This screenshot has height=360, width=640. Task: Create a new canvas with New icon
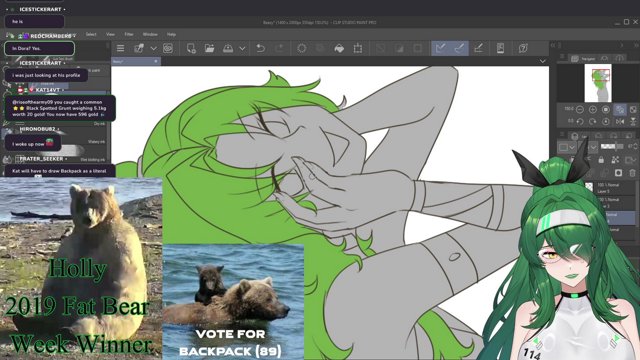[191, 49]
